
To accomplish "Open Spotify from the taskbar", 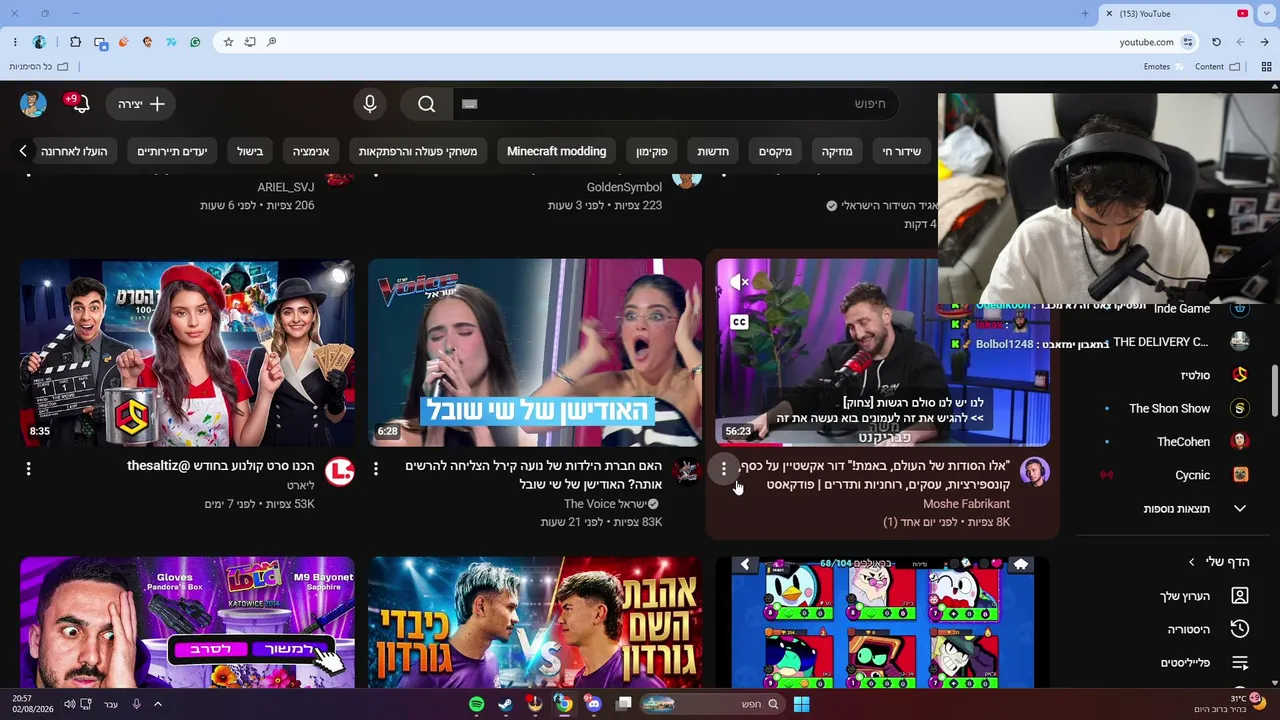I will [x=477, y=704].
